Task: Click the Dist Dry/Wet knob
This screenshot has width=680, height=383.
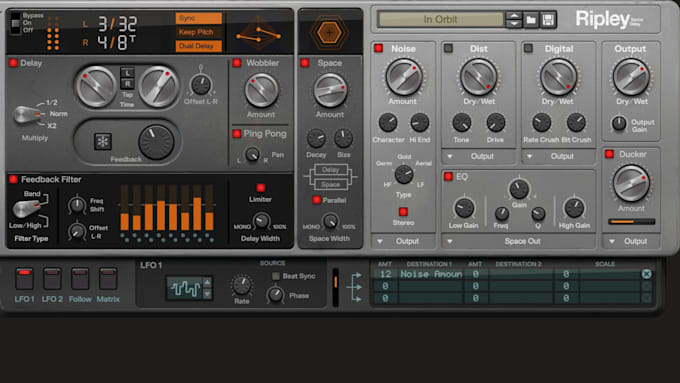Action: tap(478, 77)
